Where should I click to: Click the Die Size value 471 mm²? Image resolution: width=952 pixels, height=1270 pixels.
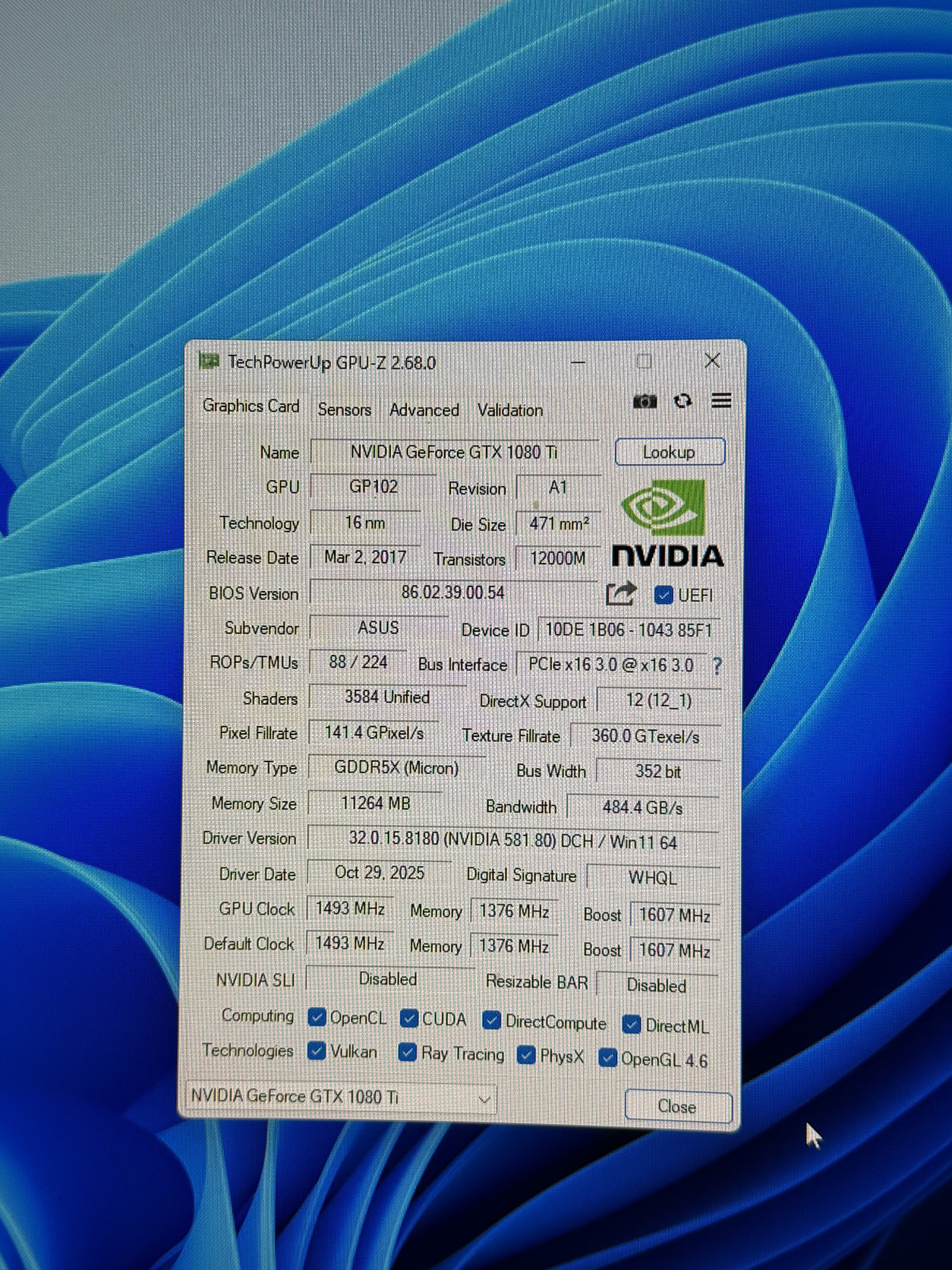pyautogui.click(x=559, y=524)
